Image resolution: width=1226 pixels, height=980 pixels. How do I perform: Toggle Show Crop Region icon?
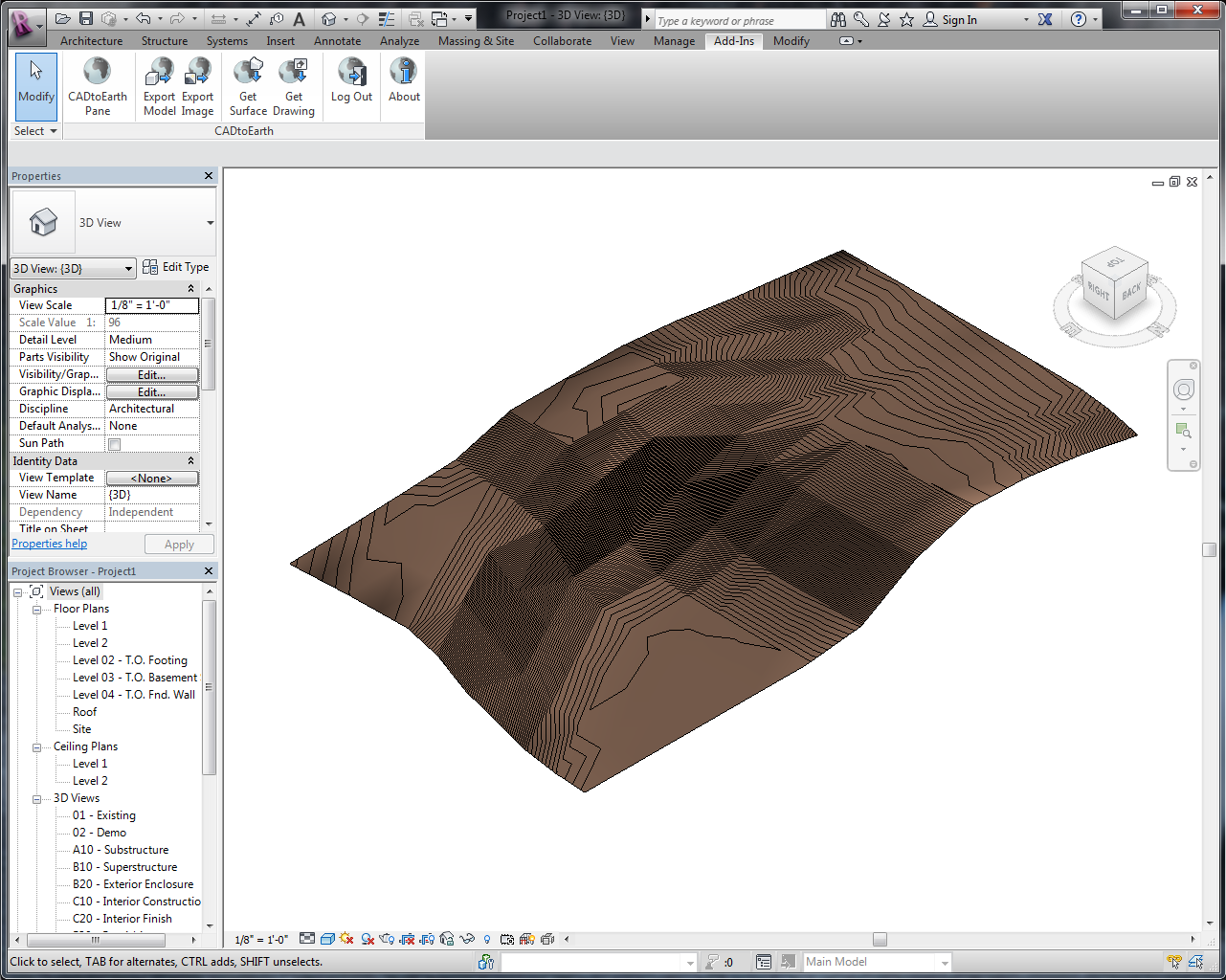click(427, 939)
